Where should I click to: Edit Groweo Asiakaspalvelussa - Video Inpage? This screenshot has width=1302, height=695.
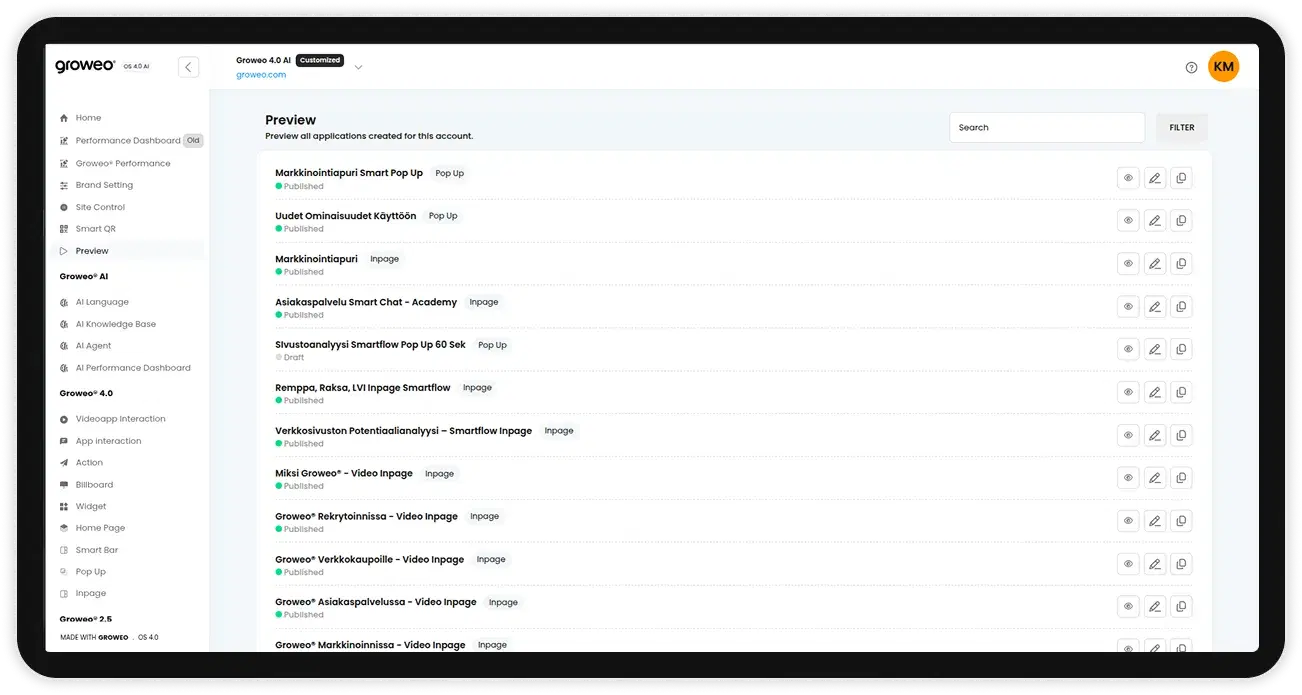tap(1154, 606)
